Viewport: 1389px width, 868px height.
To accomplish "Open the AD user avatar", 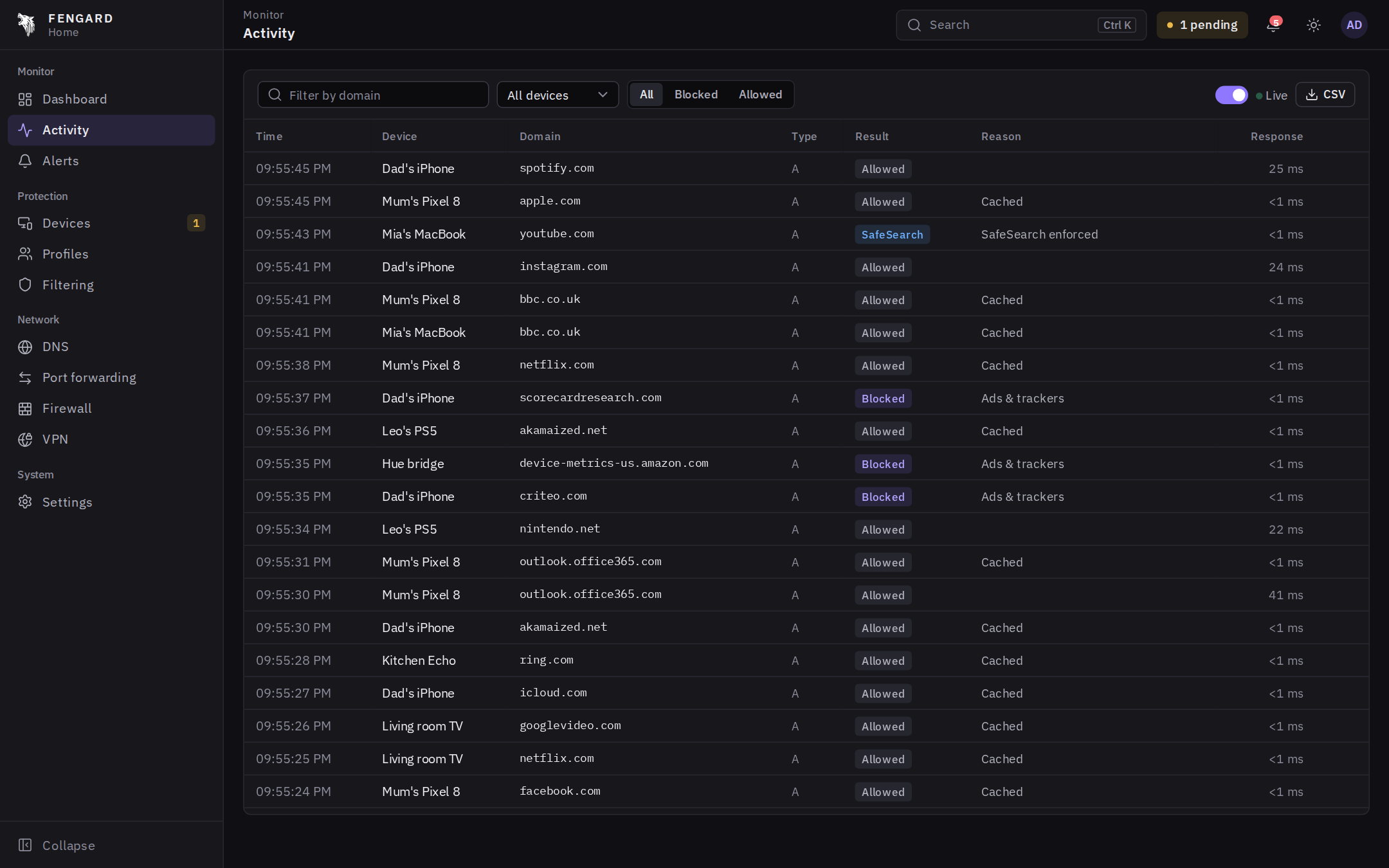I will 1354,25.
